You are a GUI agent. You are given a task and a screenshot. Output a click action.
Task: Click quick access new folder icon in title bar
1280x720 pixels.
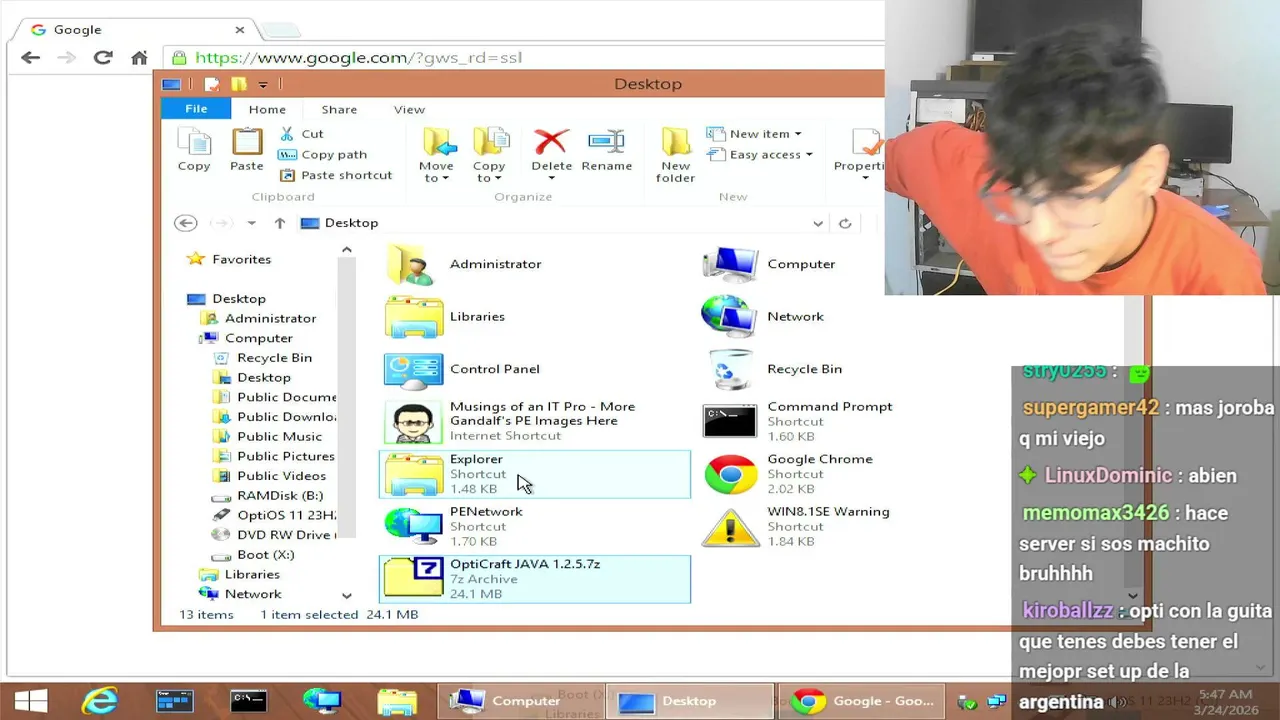238,84
